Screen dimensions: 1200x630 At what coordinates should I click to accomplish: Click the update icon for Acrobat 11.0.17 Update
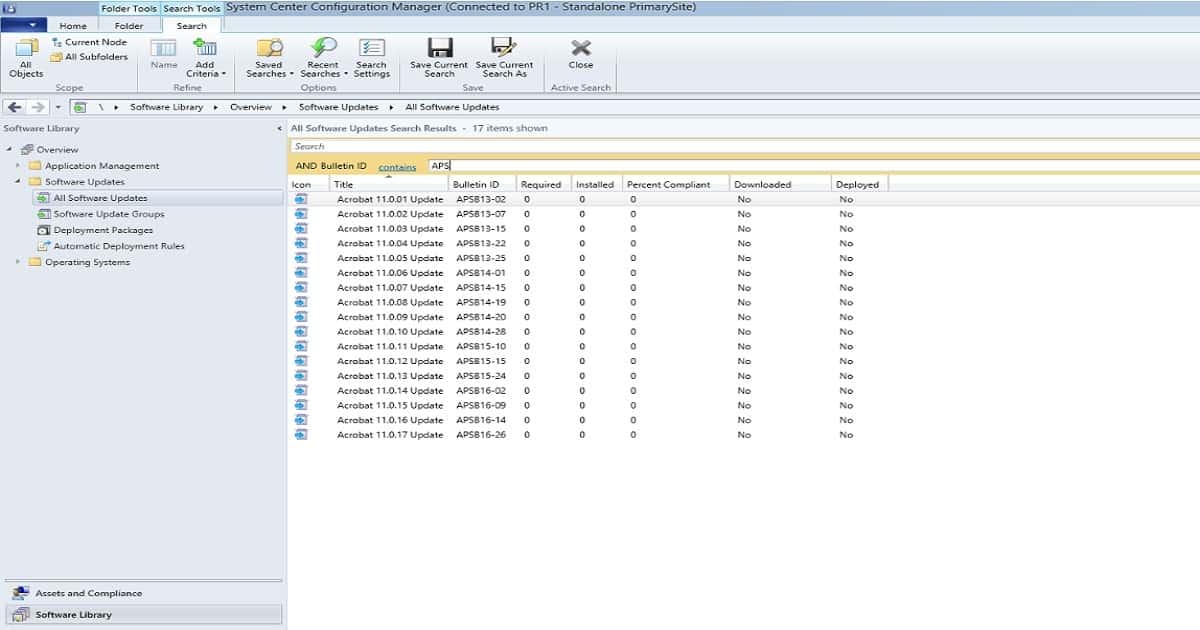click(301, 435)
